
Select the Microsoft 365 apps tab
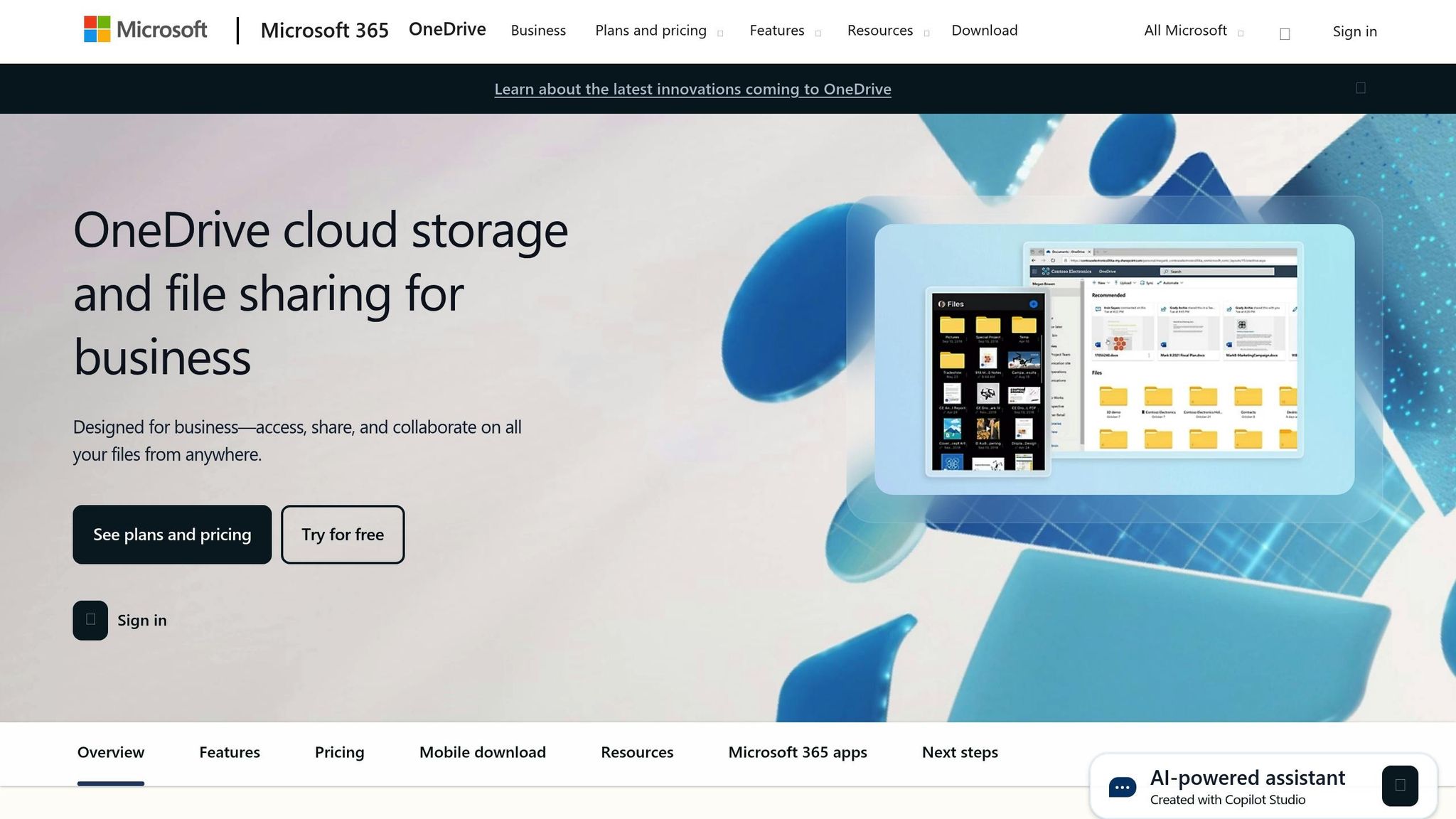pos(797,751)
